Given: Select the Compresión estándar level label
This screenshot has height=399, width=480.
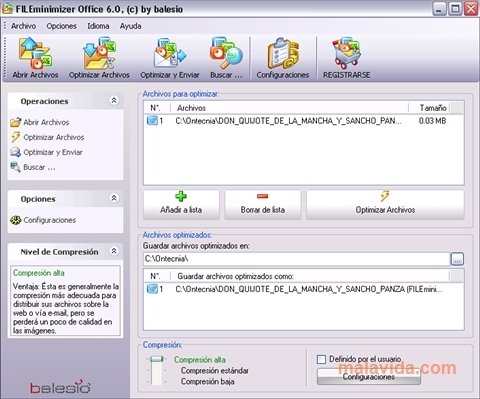Looking at the screenshot, I should pos(215,371).
